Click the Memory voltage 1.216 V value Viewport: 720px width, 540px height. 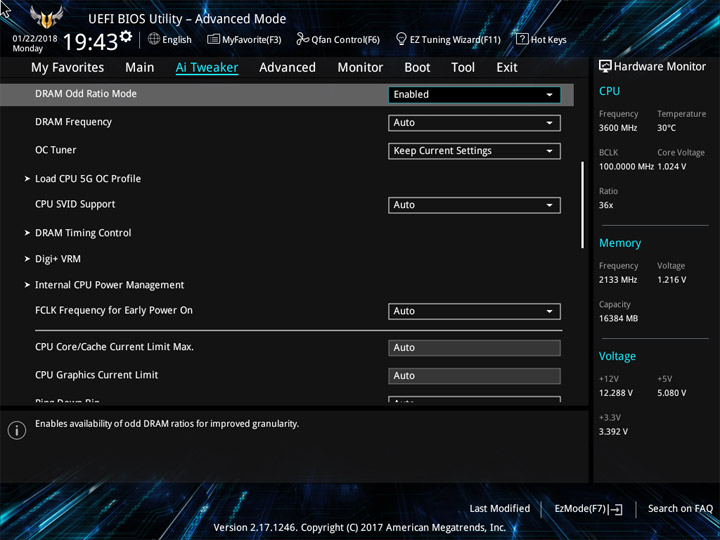tap(672, 280)
